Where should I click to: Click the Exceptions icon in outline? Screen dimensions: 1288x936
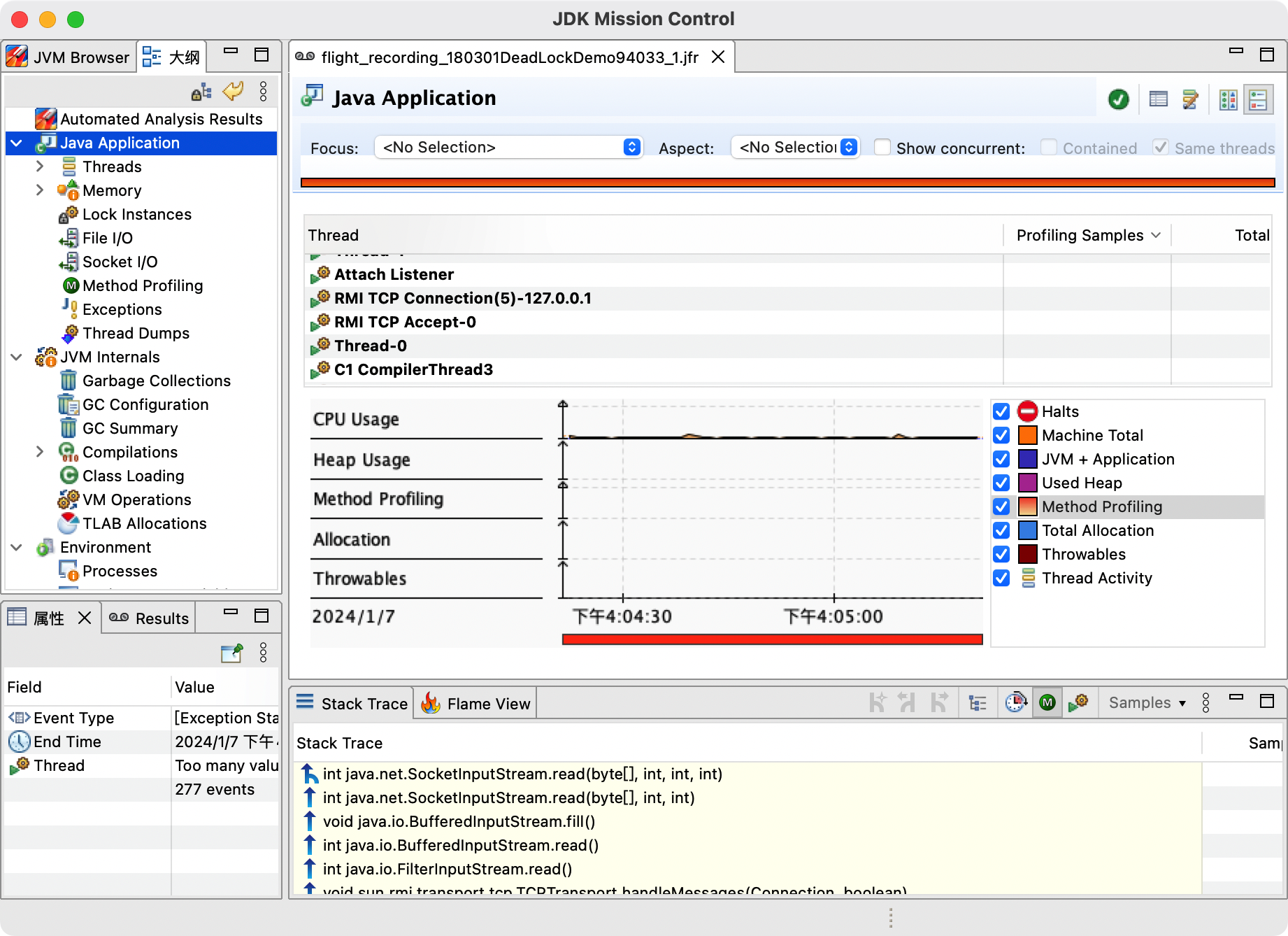pos(69,309)
